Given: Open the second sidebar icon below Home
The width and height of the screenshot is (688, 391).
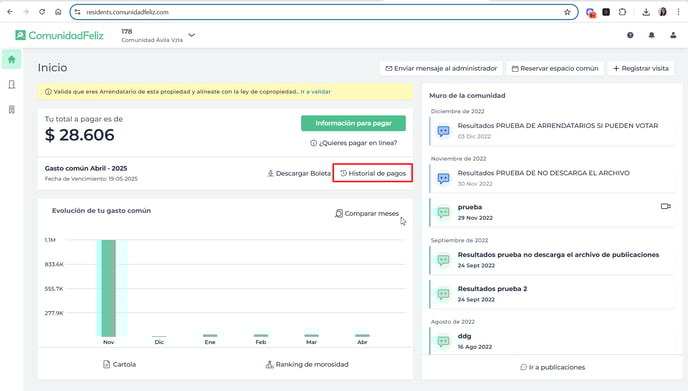Looking at the screenshot, I should coord(11,84).
